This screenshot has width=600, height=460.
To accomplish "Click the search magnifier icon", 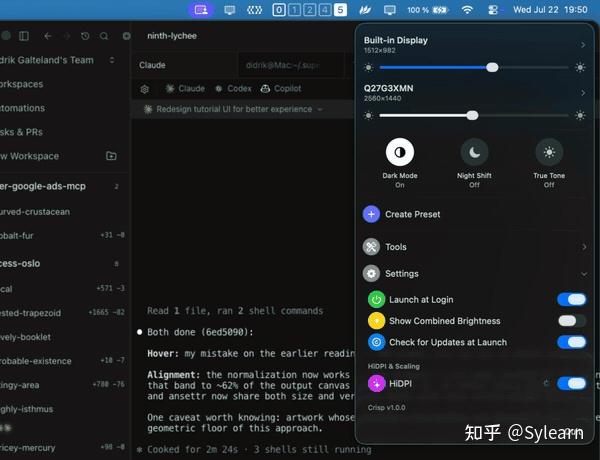I will 104,36.
